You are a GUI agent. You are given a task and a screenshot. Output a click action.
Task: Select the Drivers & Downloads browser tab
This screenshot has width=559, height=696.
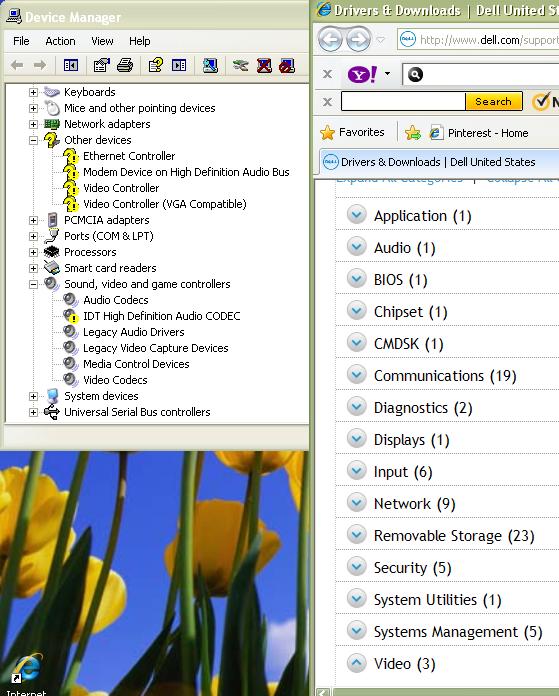pos(440,162)
